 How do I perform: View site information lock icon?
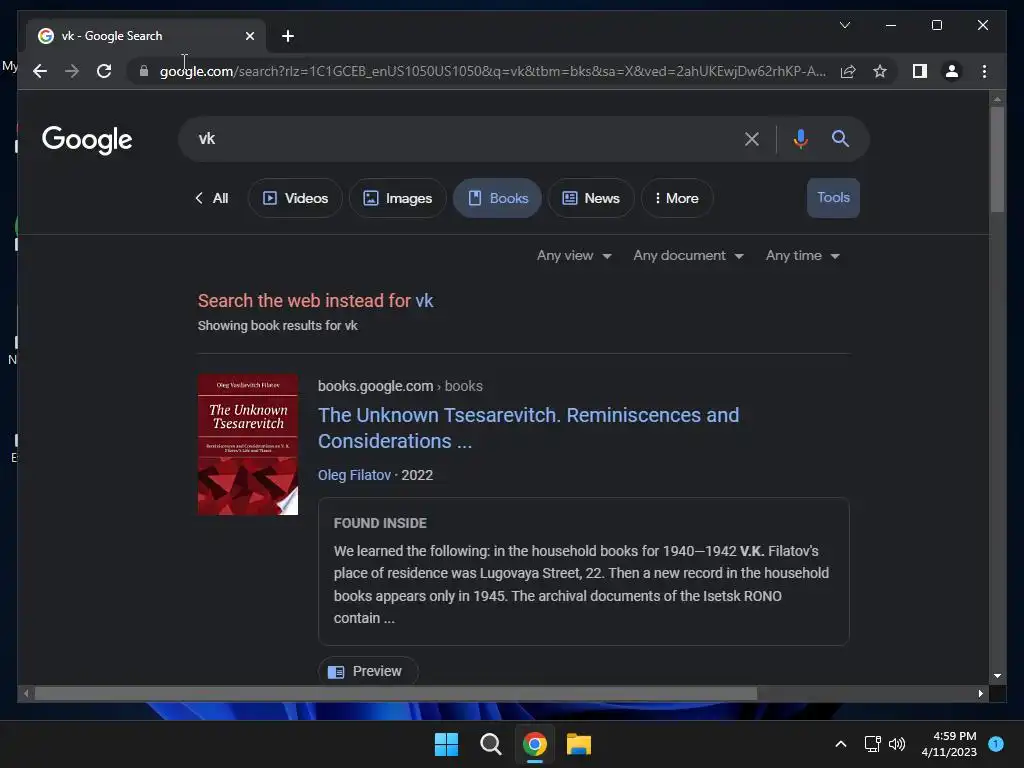144,71
